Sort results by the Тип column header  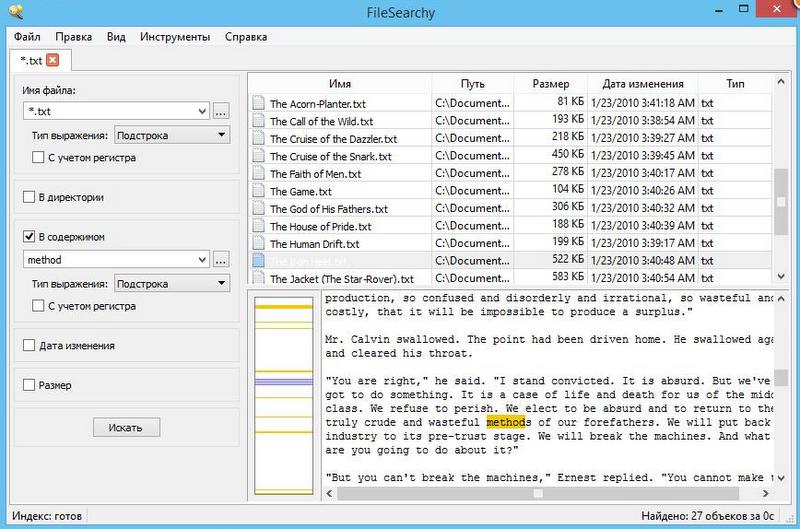735,84
